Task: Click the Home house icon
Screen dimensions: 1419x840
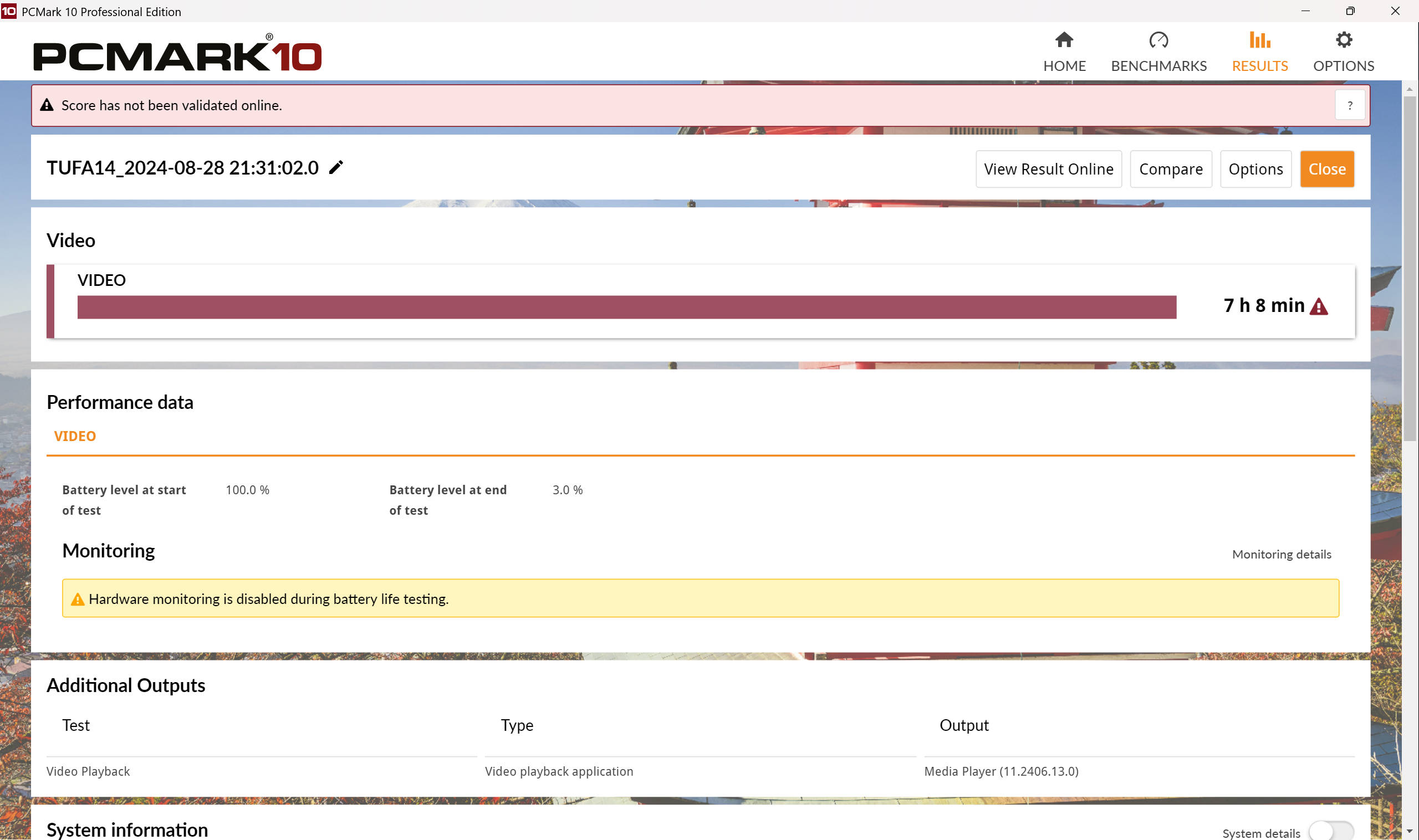Action: (1064, 40)
